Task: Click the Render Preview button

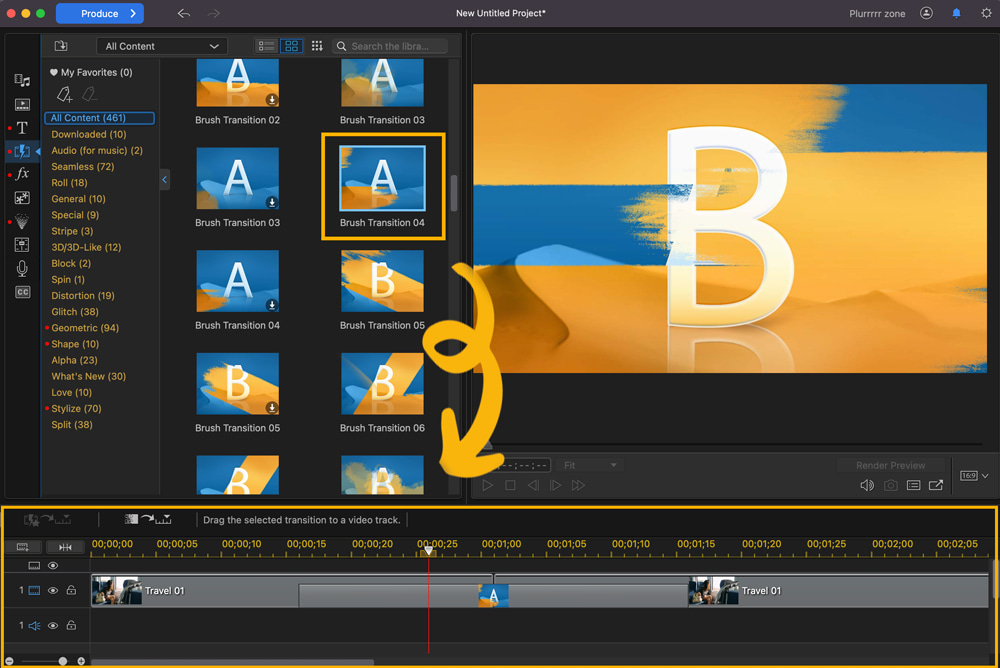Action: click(890, 464)
